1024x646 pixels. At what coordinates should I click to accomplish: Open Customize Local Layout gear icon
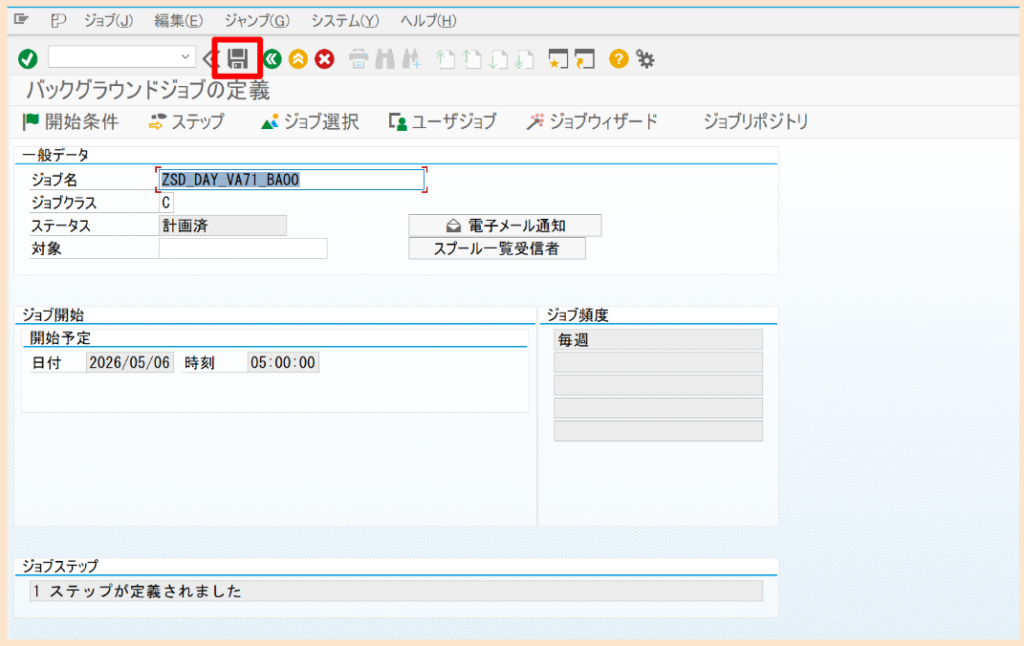point(645,59)
